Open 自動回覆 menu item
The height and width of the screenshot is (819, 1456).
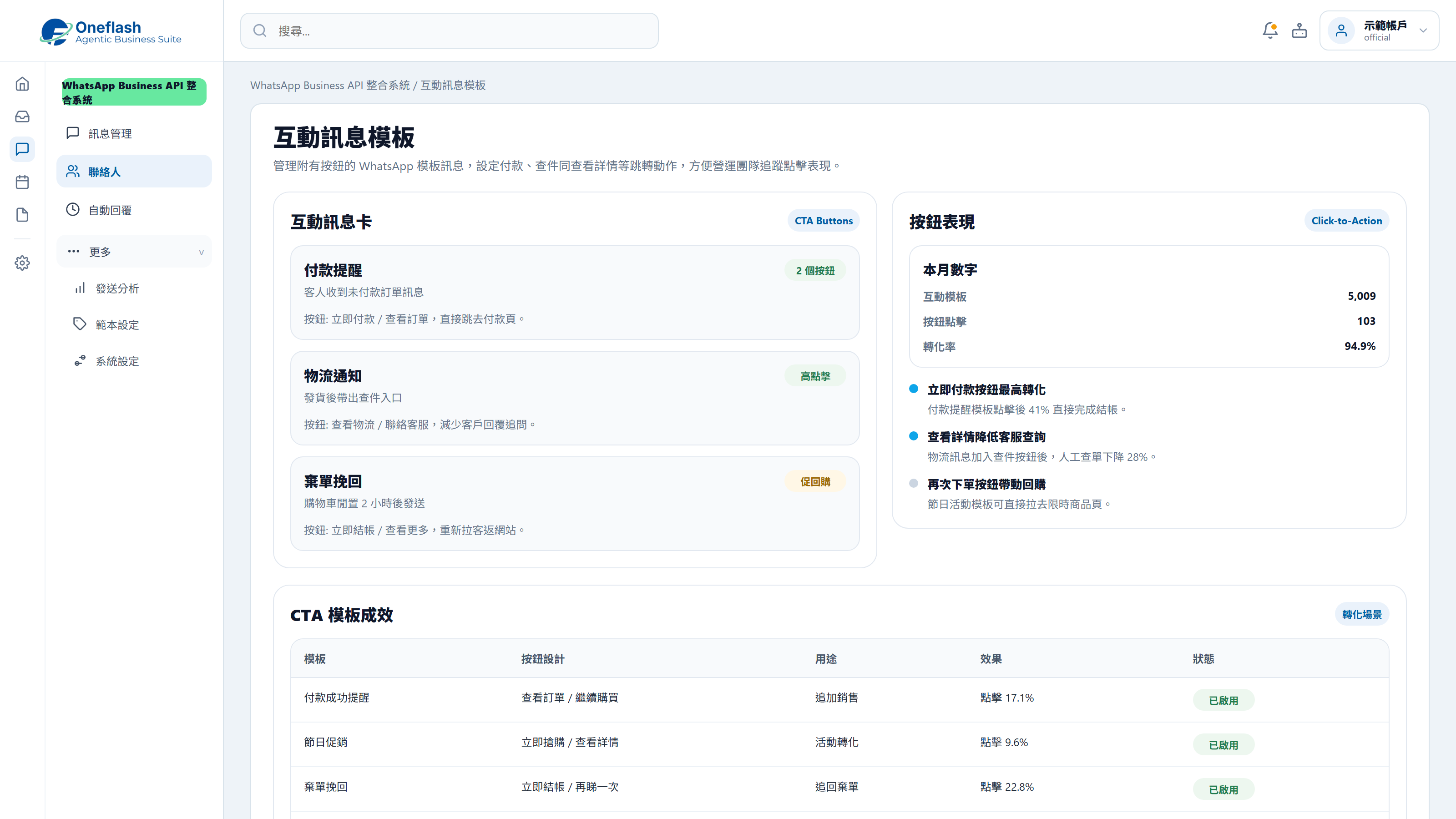[x=134, y=210]
